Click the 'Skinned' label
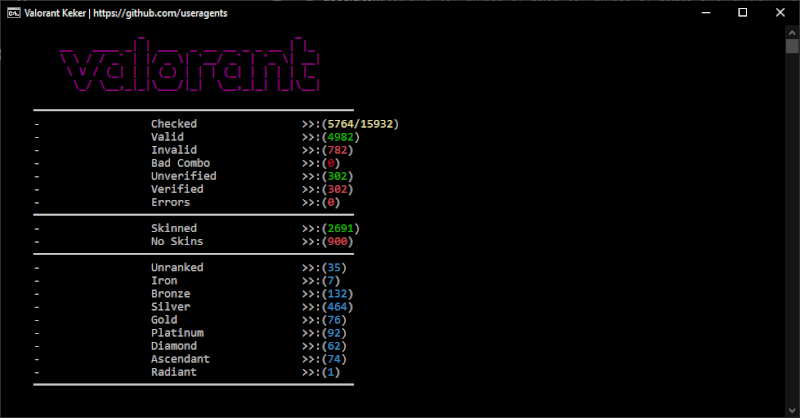 tap(173, 228)
